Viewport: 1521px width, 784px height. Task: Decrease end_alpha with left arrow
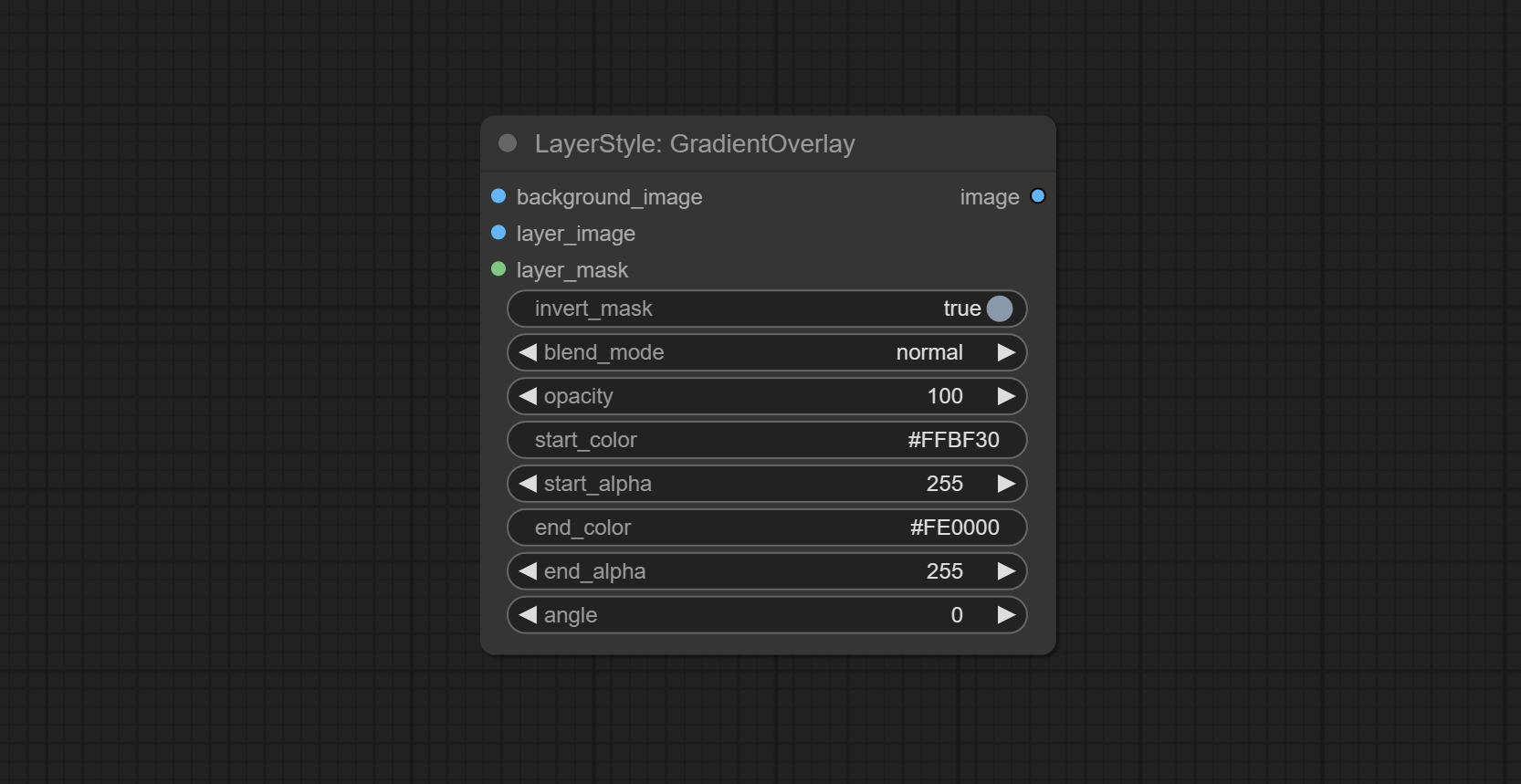[528, 571]
